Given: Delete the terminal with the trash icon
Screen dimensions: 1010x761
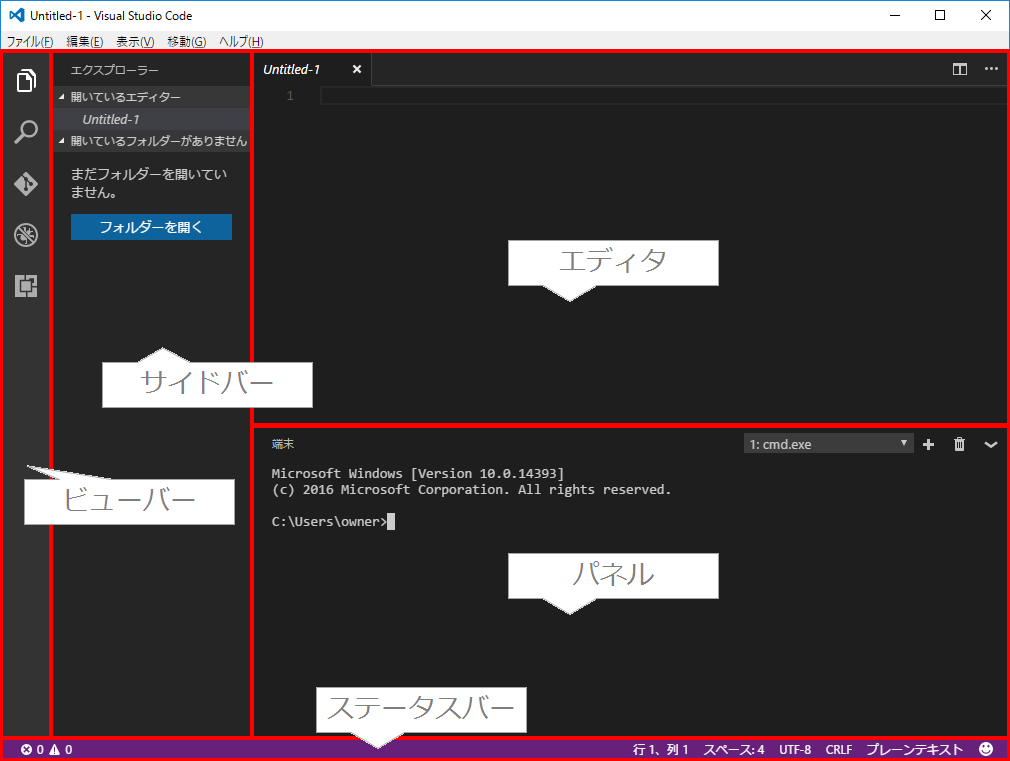Looking at the screenshot, I should 959,444.
